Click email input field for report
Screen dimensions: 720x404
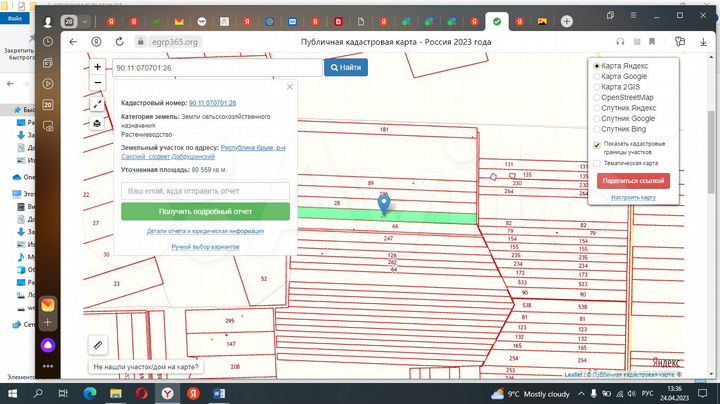205,191
